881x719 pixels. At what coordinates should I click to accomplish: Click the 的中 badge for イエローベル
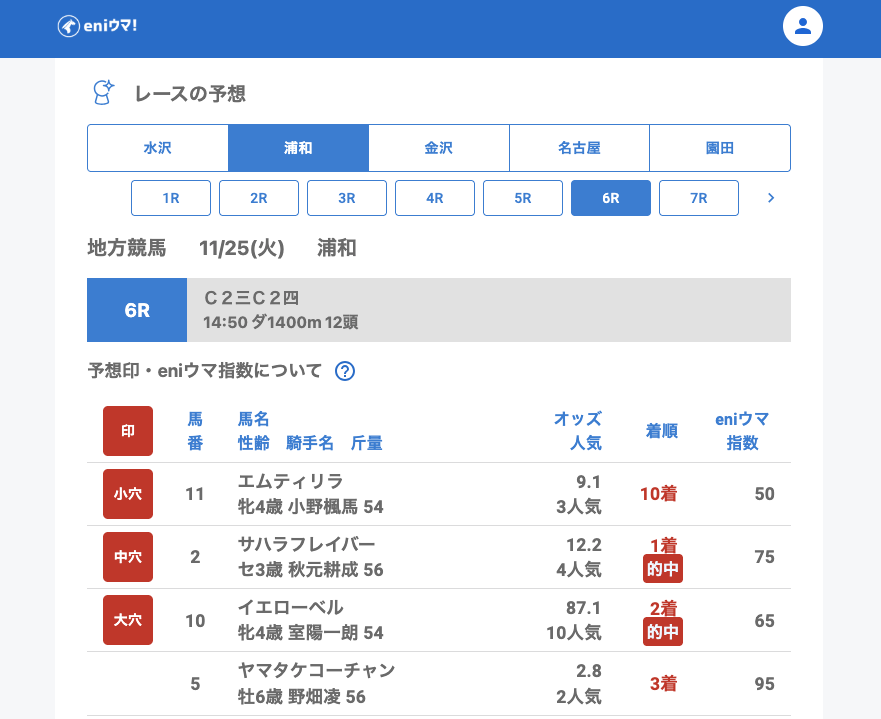tap(663, 632)
